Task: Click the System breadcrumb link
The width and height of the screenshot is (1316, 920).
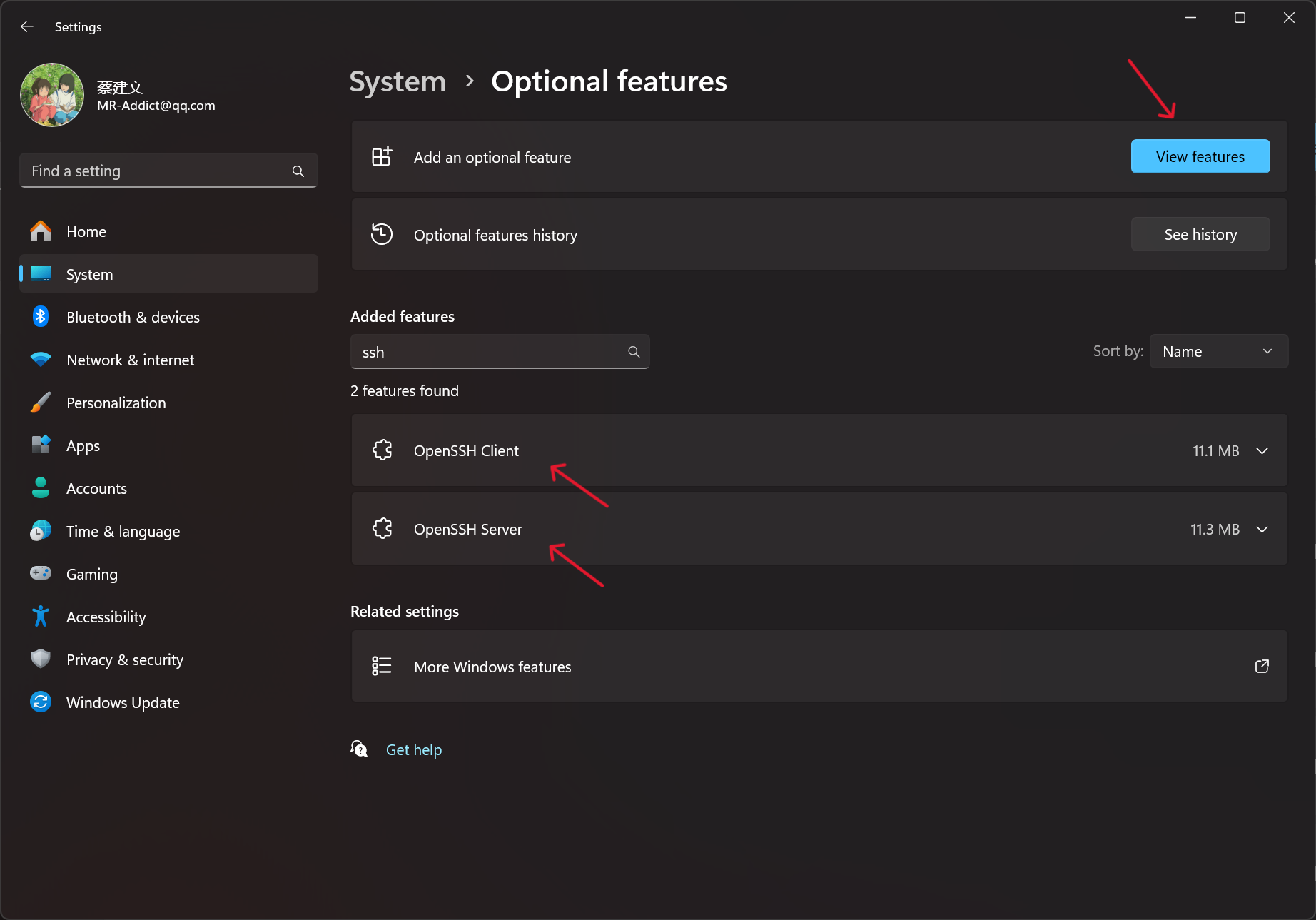Action: (x=398, y=81)
